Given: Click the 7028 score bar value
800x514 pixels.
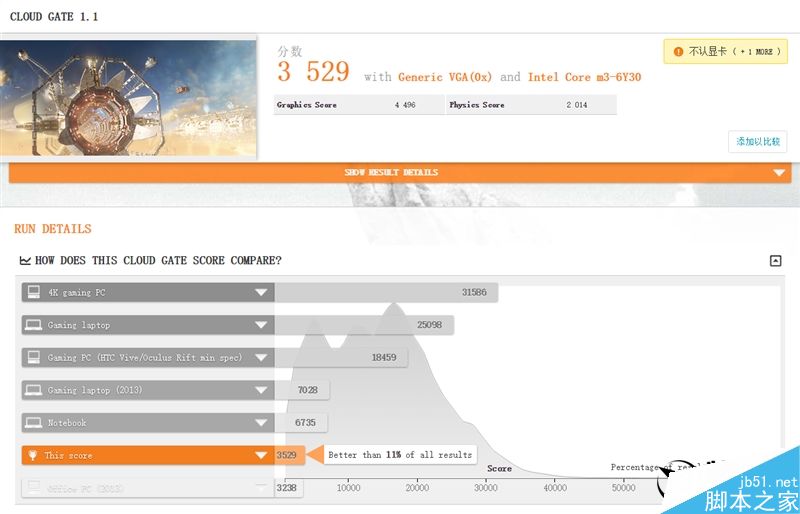Looking at the screenshot, I should [308, 390].
